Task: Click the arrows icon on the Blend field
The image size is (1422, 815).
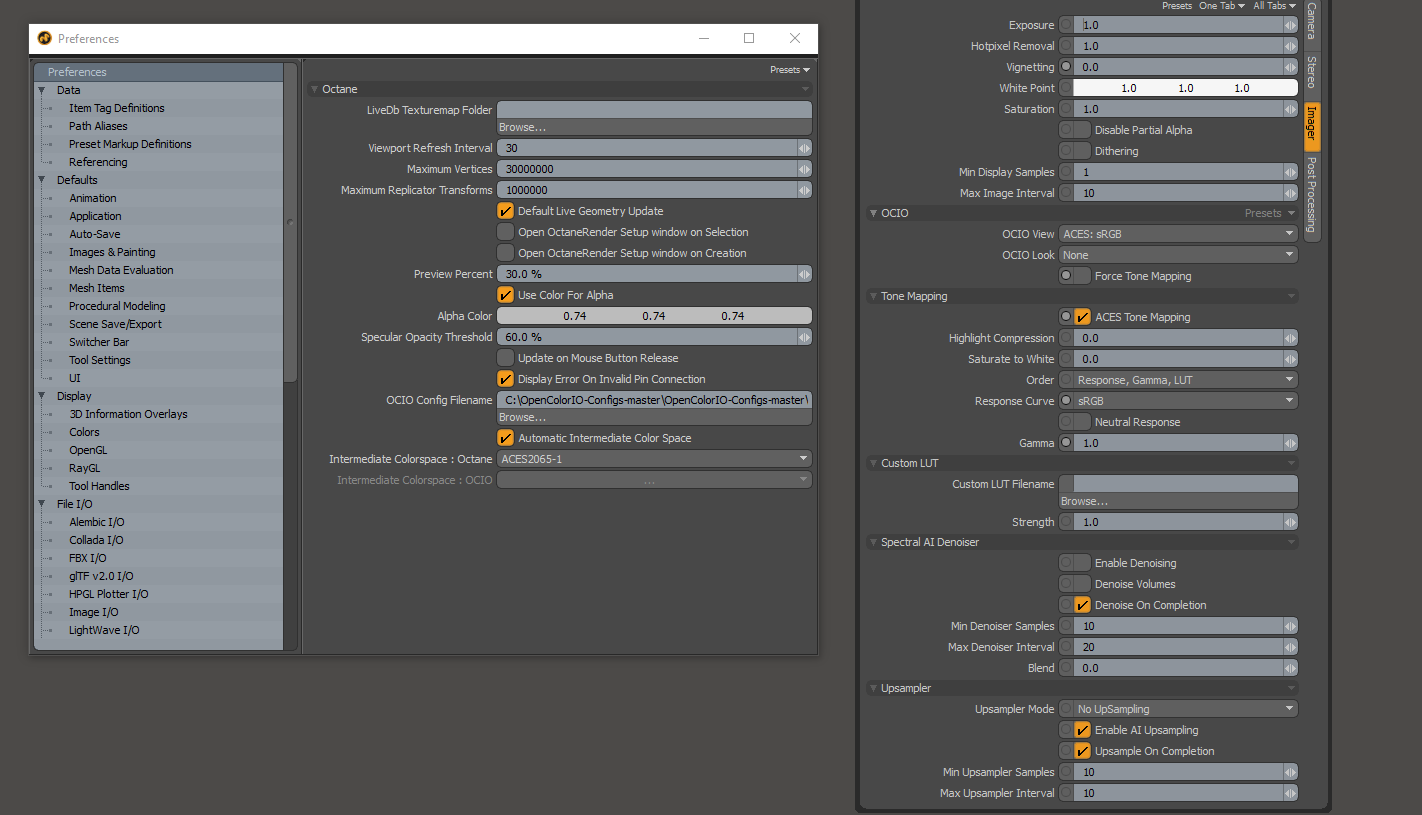Action: 1290,668
